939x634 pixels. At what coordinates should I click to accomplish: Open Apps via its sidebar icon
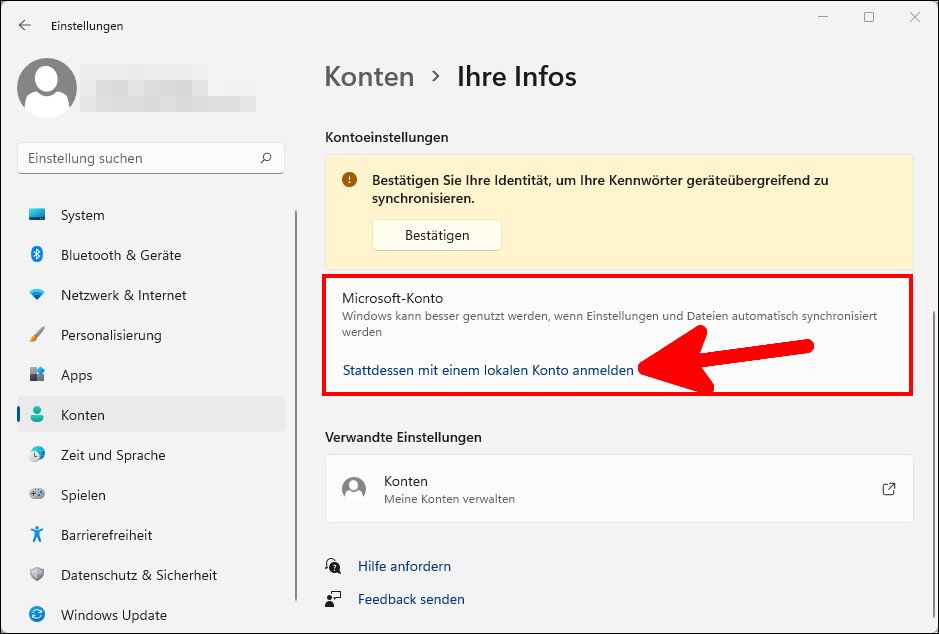click(x=37, y=375)
